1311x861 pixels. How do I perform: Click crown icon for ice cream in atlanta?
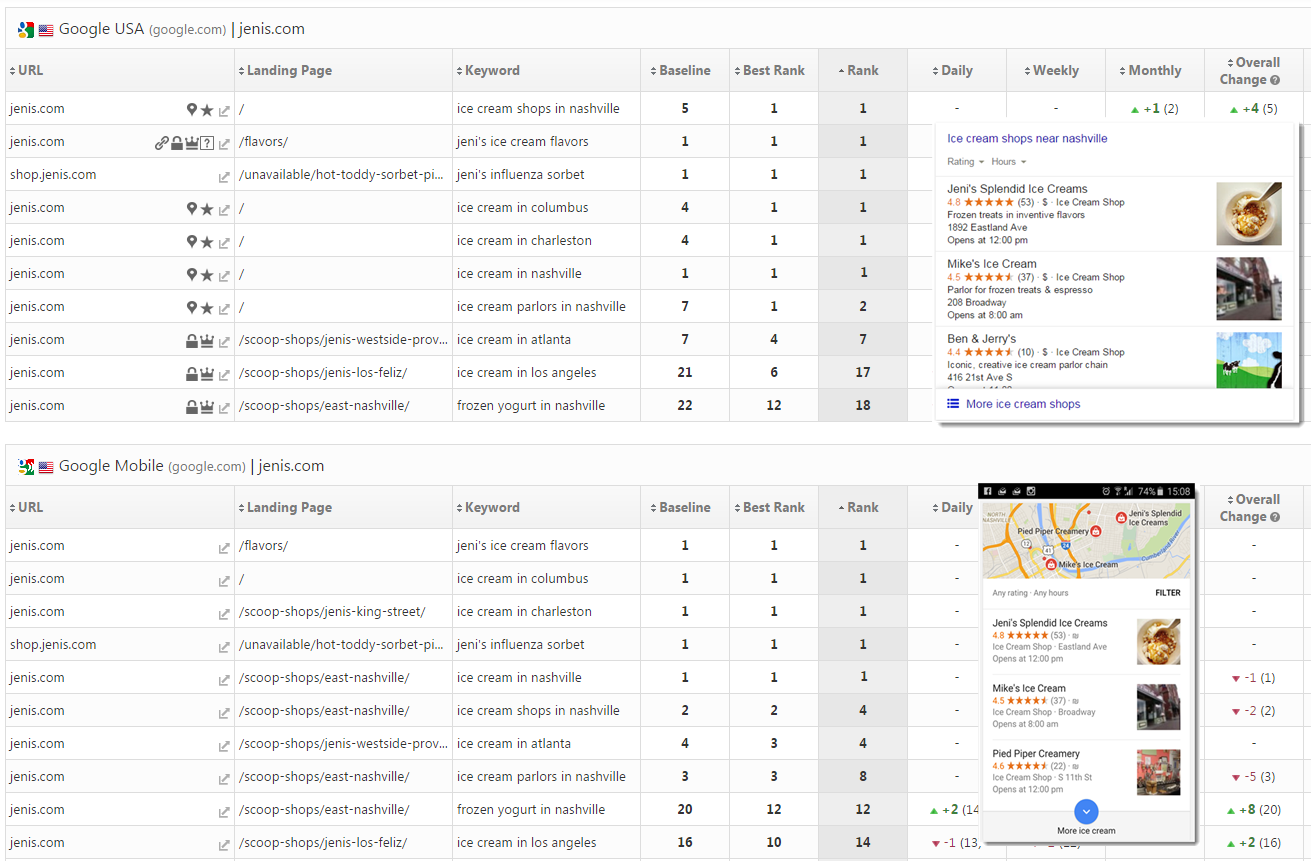[207, 340]
